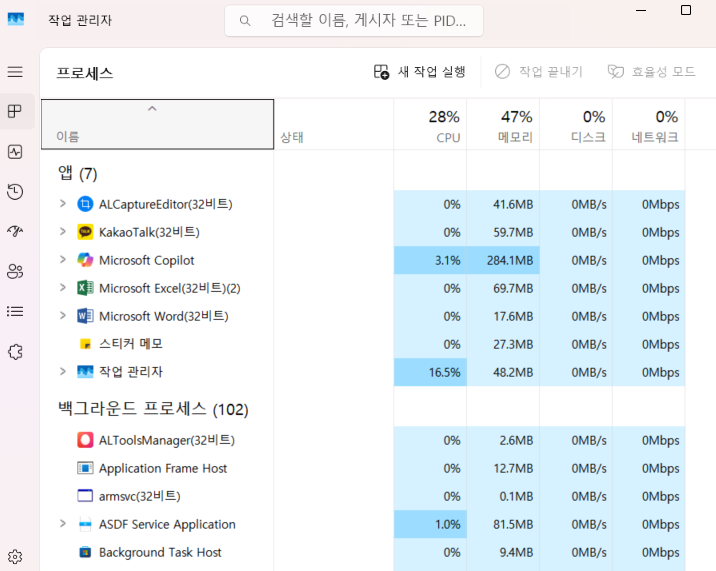The height and width of the screenshot is (571, 716).
Task: Sort by the 0% 네트워크 column
Action: (649, 124)
